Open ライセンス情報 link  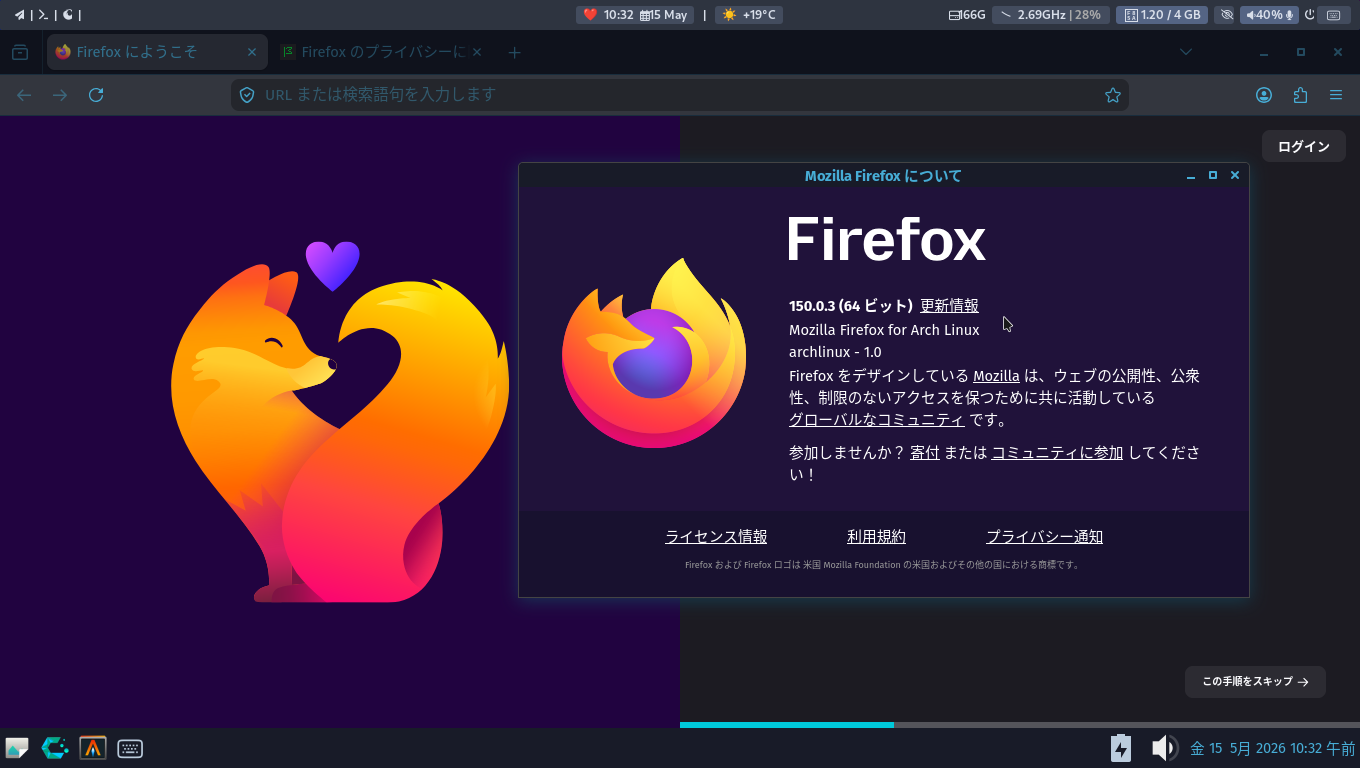tap(716, 537)
